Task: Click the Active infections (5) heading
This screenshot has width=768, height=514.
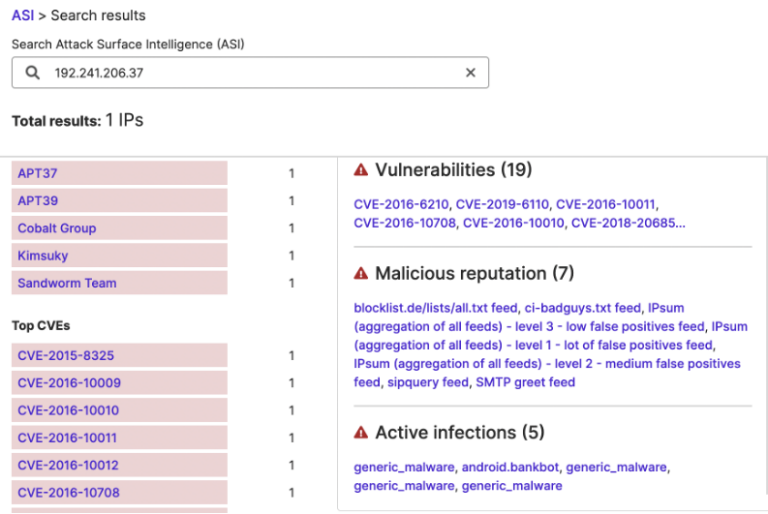Action: pos(459,432)
